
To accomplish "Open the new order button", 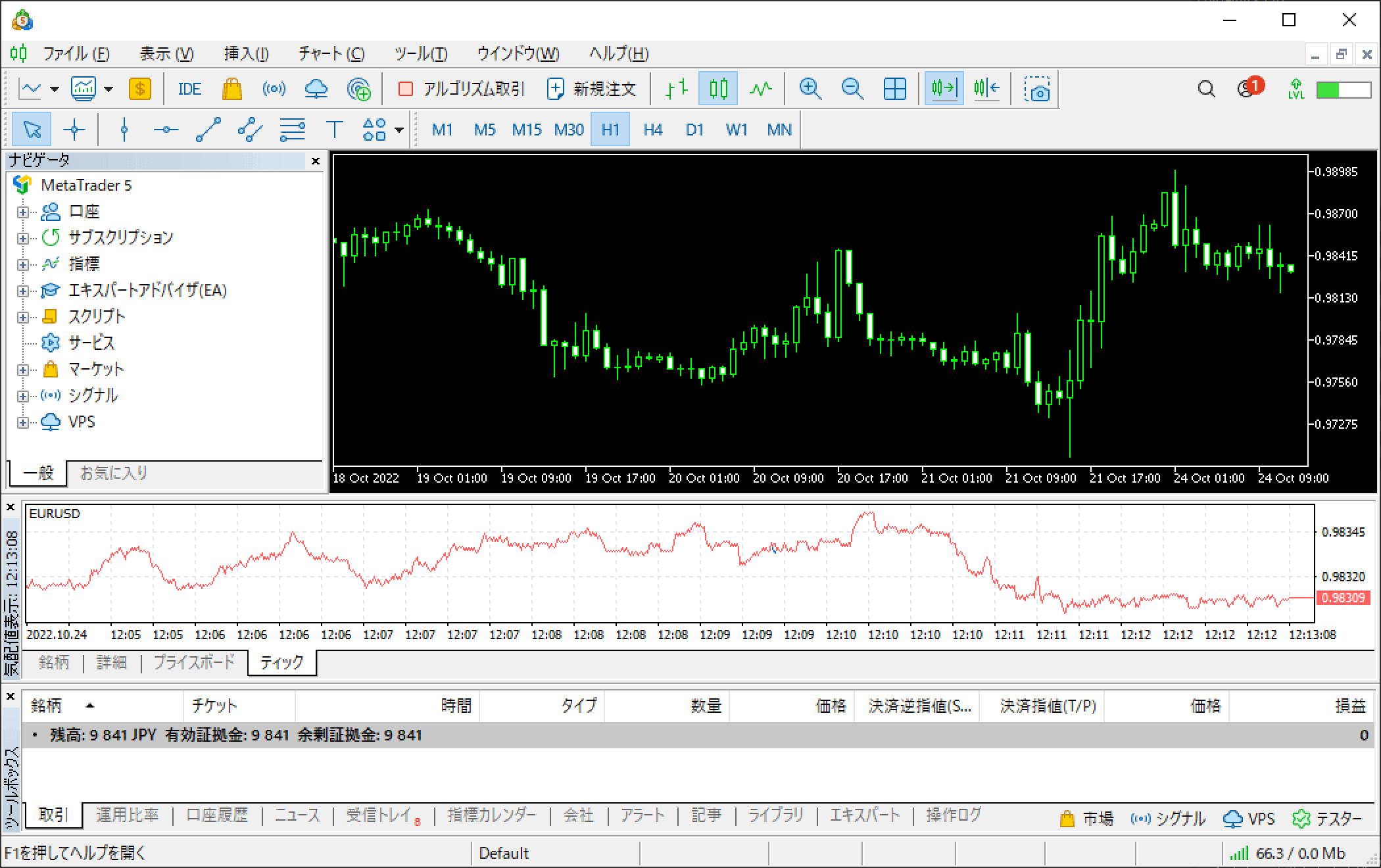I will 591,89.
